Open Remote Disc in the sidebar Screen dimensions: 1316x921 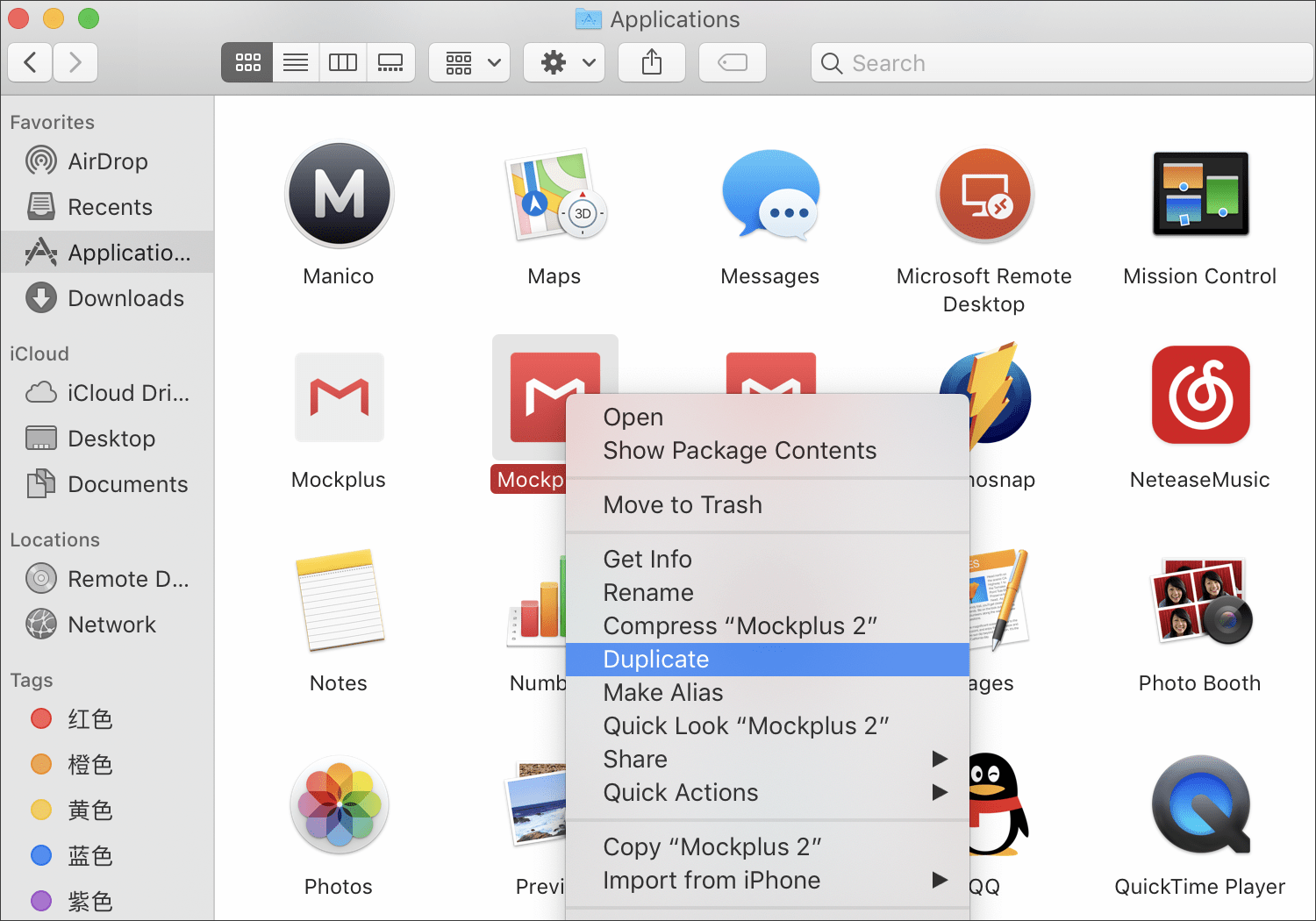tap(107, 579)
